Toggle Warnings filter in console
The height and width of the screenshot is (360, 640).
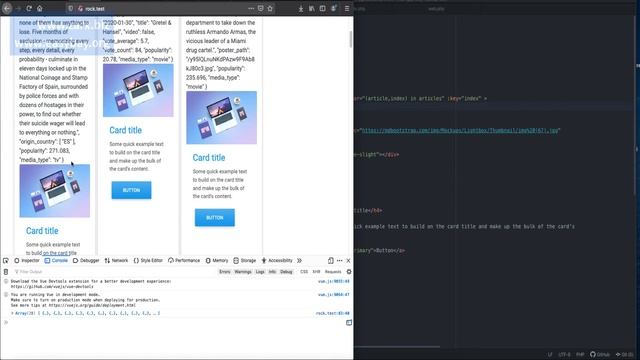243,271
